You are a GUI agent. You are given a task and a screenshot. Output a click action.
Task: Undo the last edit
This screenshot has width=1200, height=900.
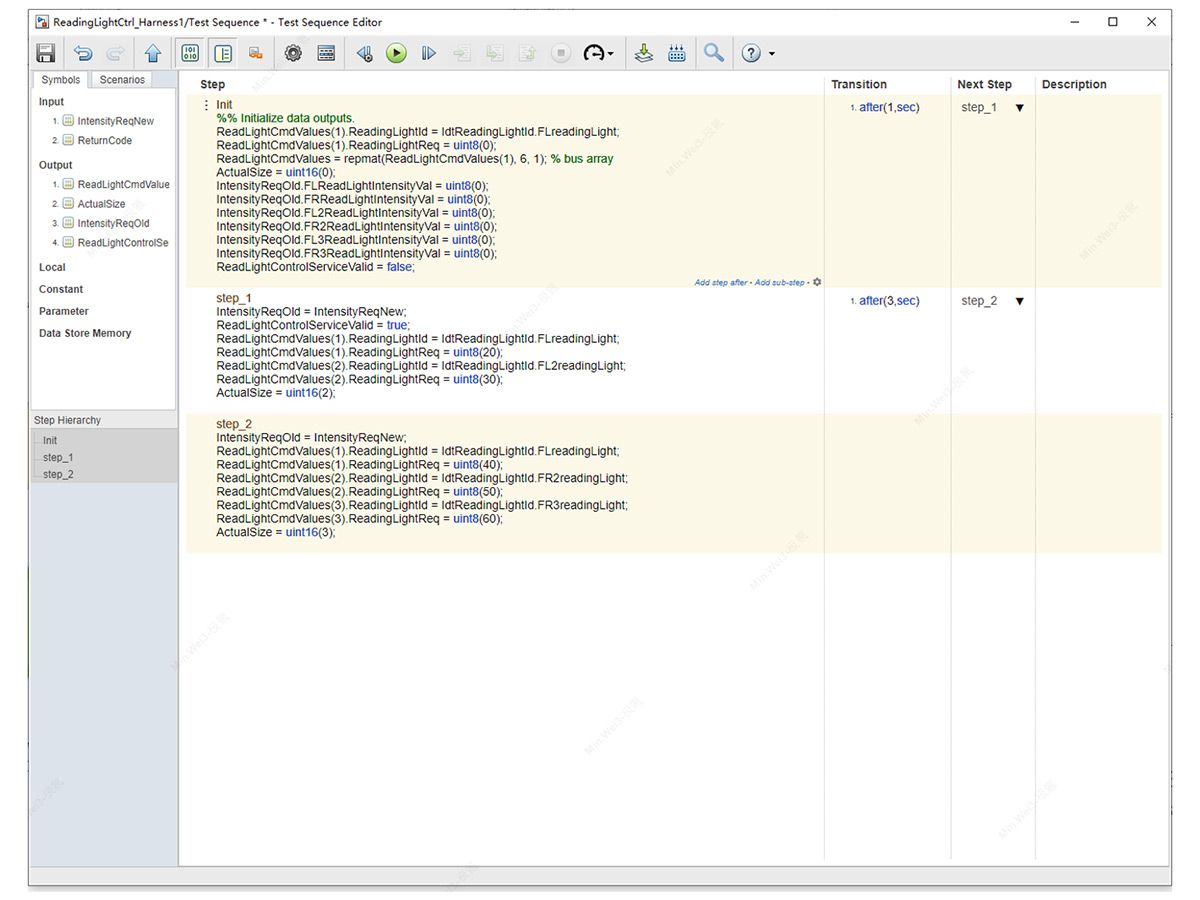(84, 53)
